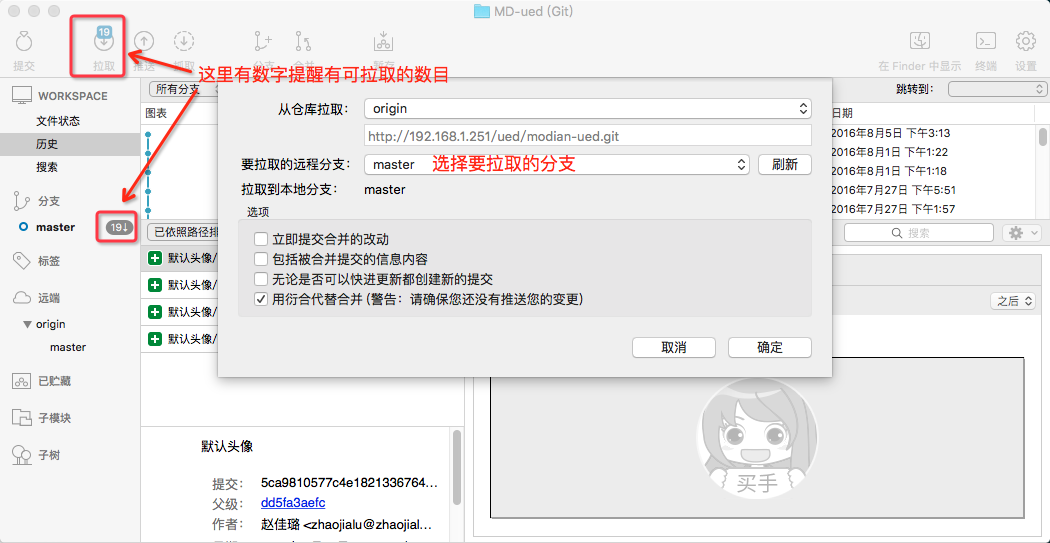Viewport: 1050px width, 543px height.
Task: Open parent commit link dd5fa3aefc
Action: pyautogui.click(x=293, y=502)
